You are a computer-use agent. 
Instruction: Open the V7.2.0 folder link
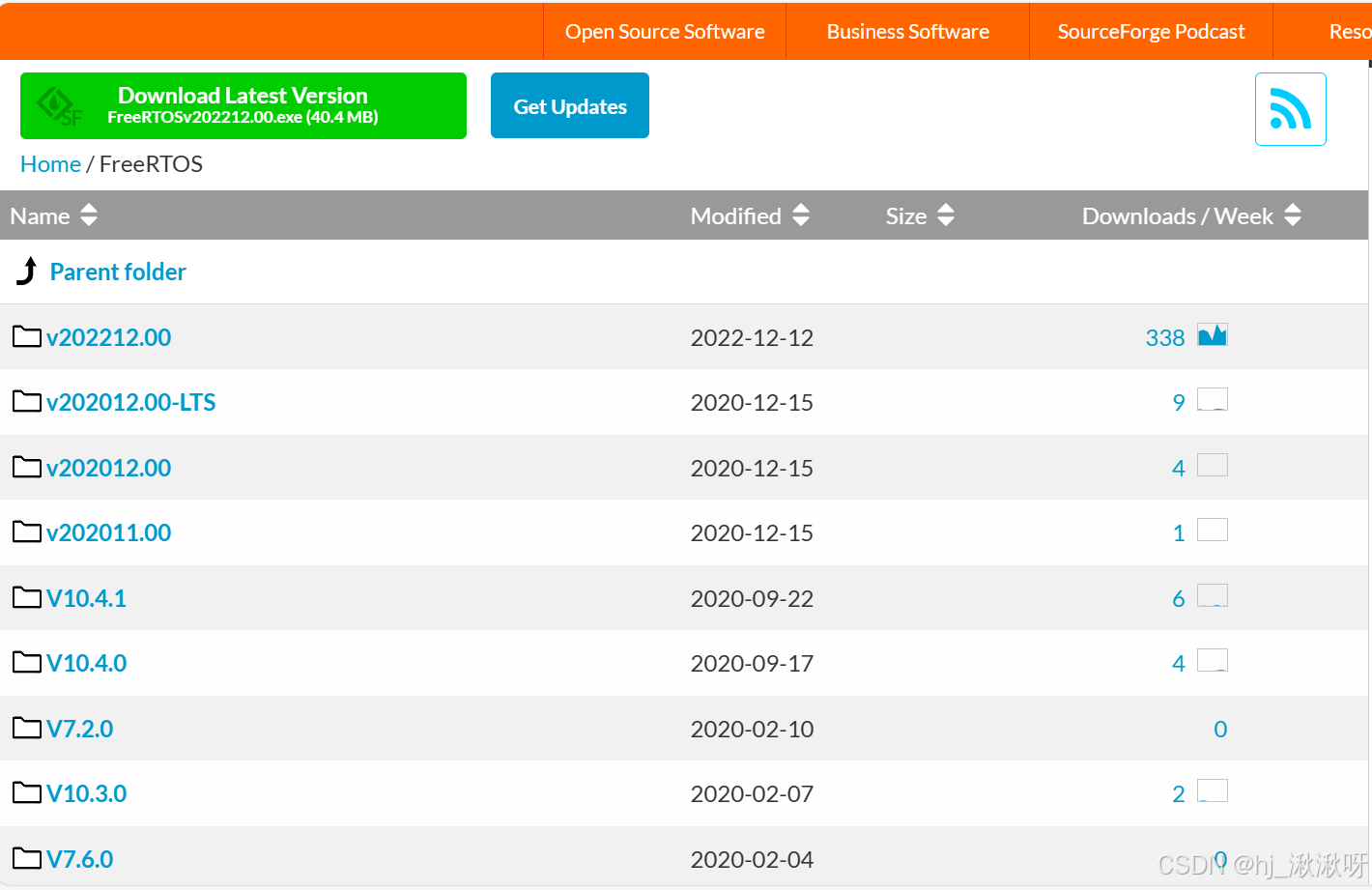pyautogui.click(x=79, y=729)
